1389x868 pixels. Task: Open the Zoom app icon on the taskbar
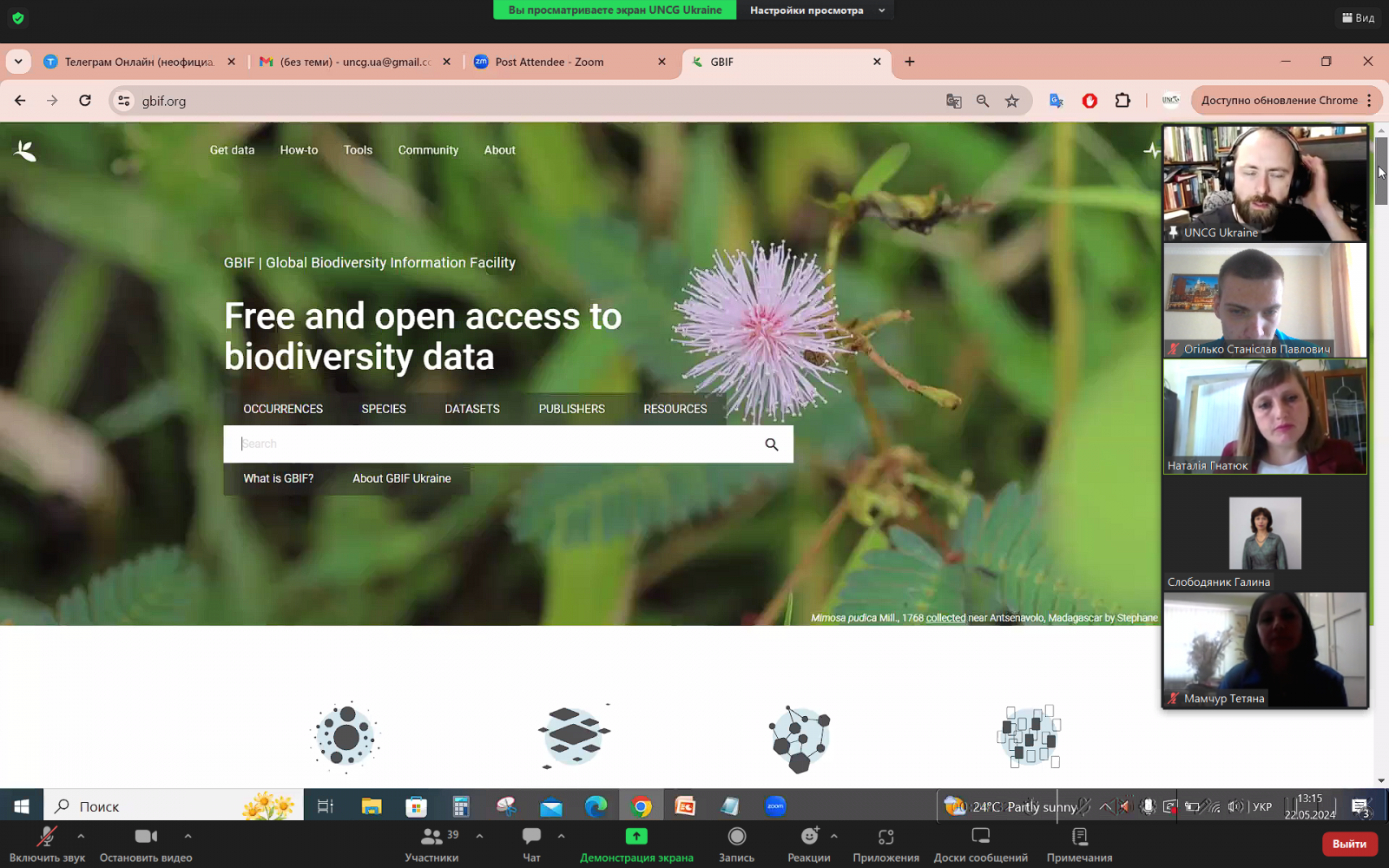pyautogui.click(x=775, y=806)
